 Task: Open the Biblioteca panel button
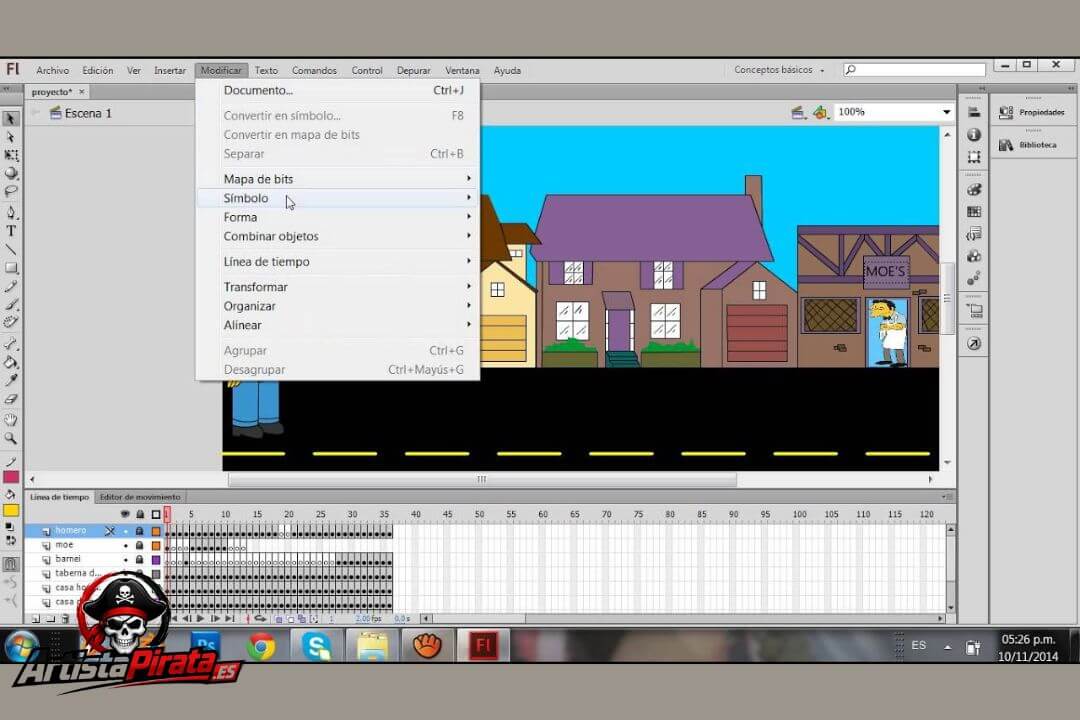(x=1028, y=145)
